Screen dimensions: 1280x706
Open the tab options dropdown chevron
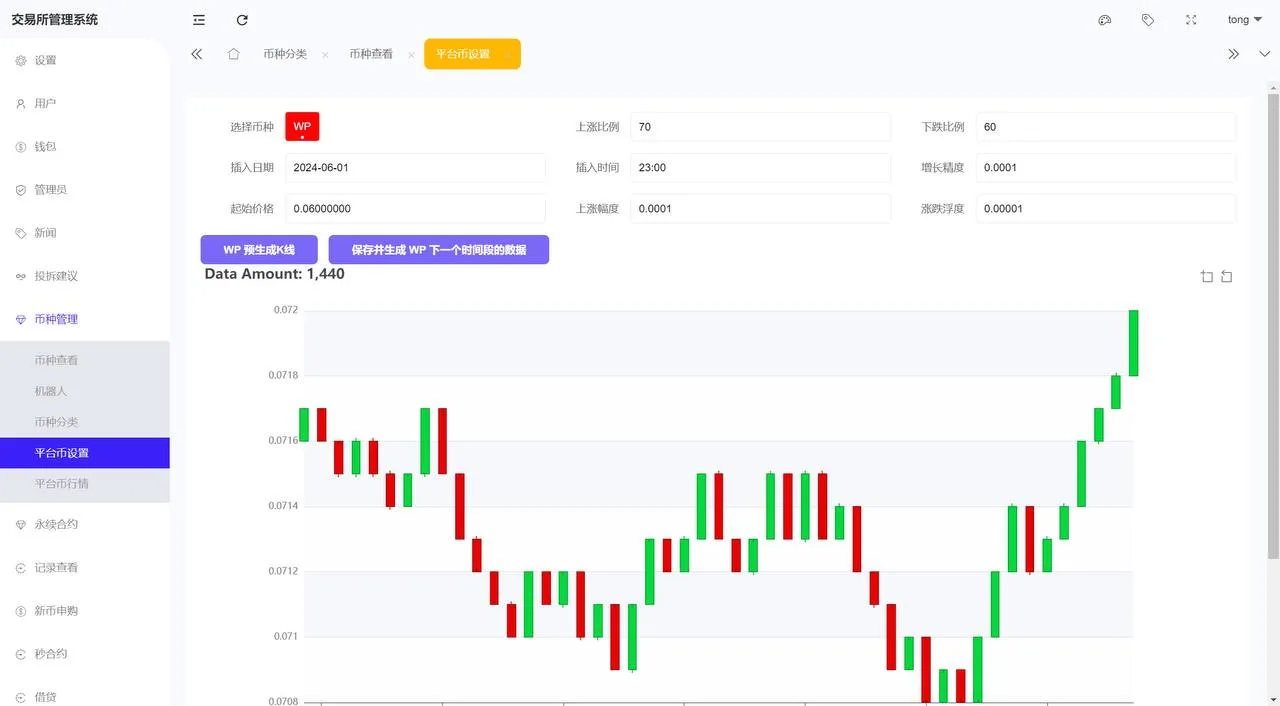(x=1264, y=54)
